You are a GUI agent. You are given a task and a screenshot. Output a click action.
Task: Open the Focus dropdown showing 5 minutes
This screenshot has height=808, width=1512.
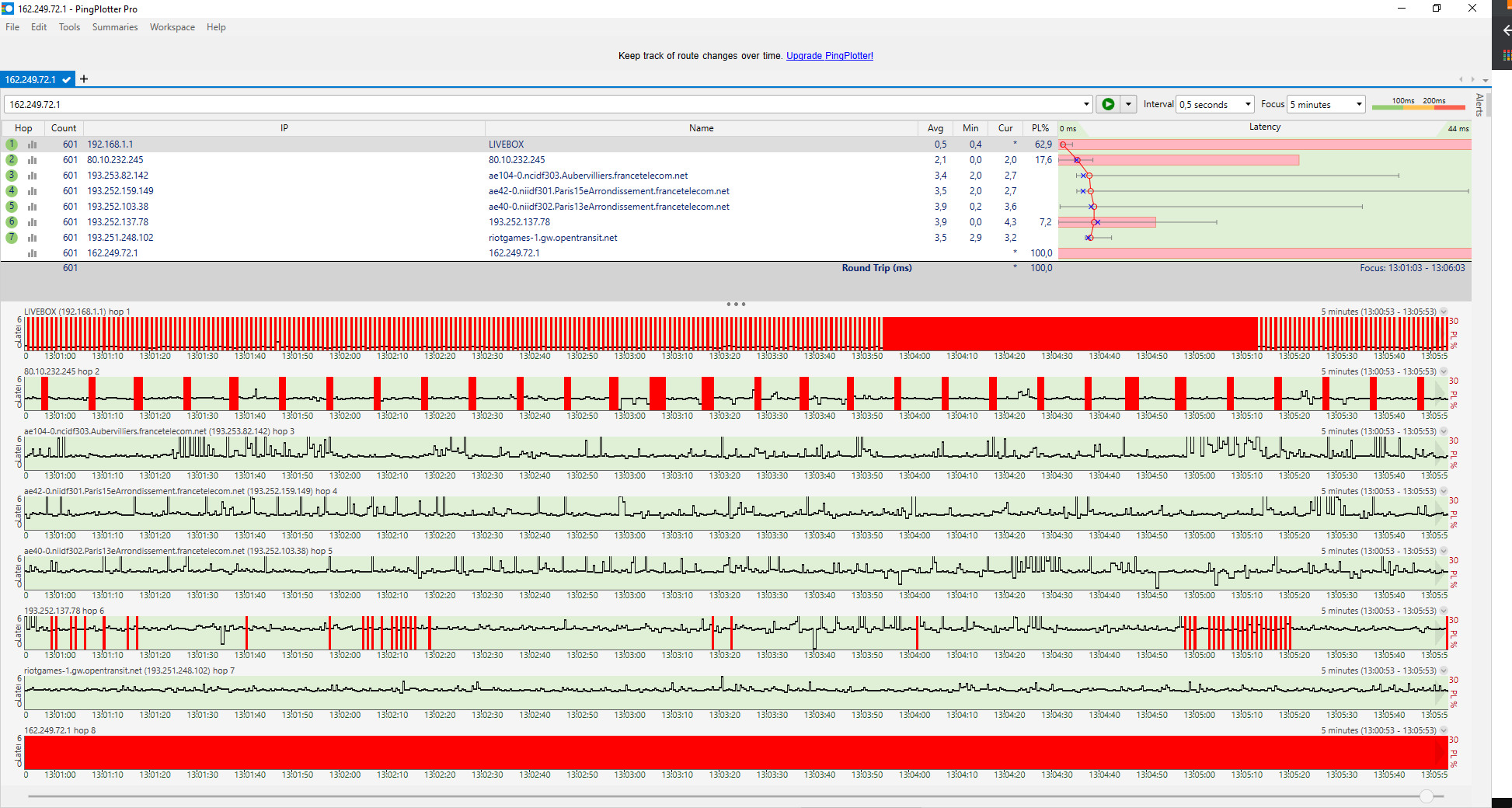pyautogui.click(x=1326, y=104)
